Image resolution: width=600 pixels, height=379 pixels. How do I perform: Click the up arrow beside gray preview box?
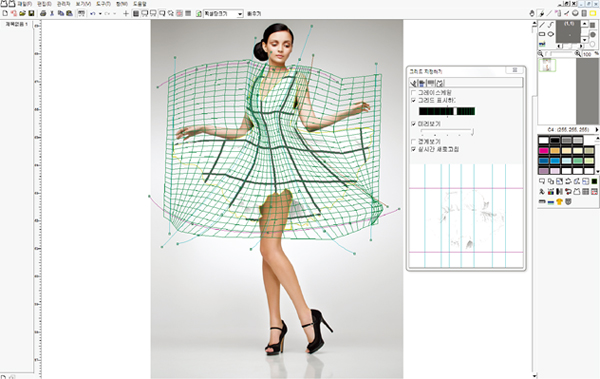point(584,24)
